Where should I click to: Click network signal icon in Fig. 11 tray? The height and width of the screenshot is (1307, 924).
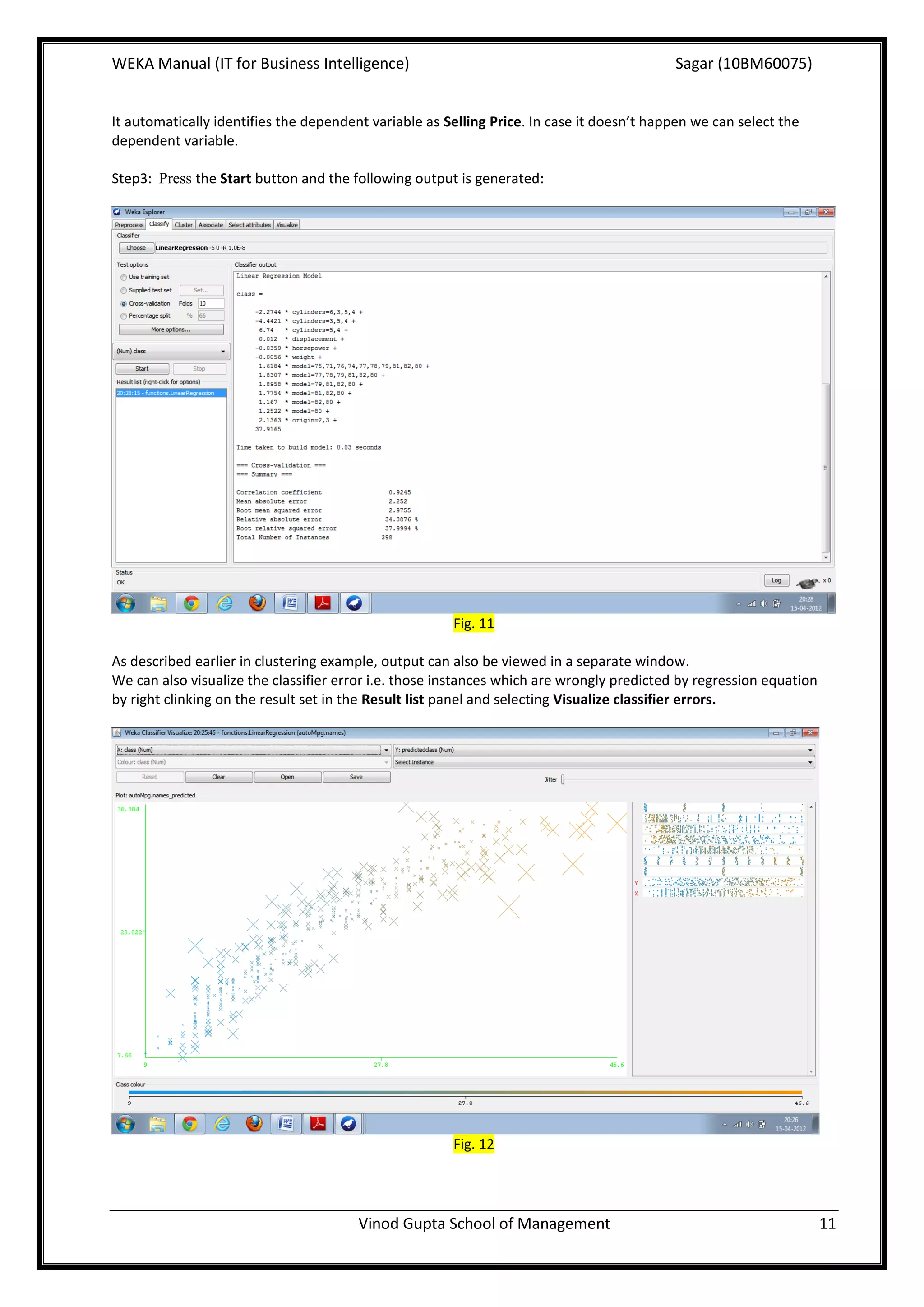(751, 603)
